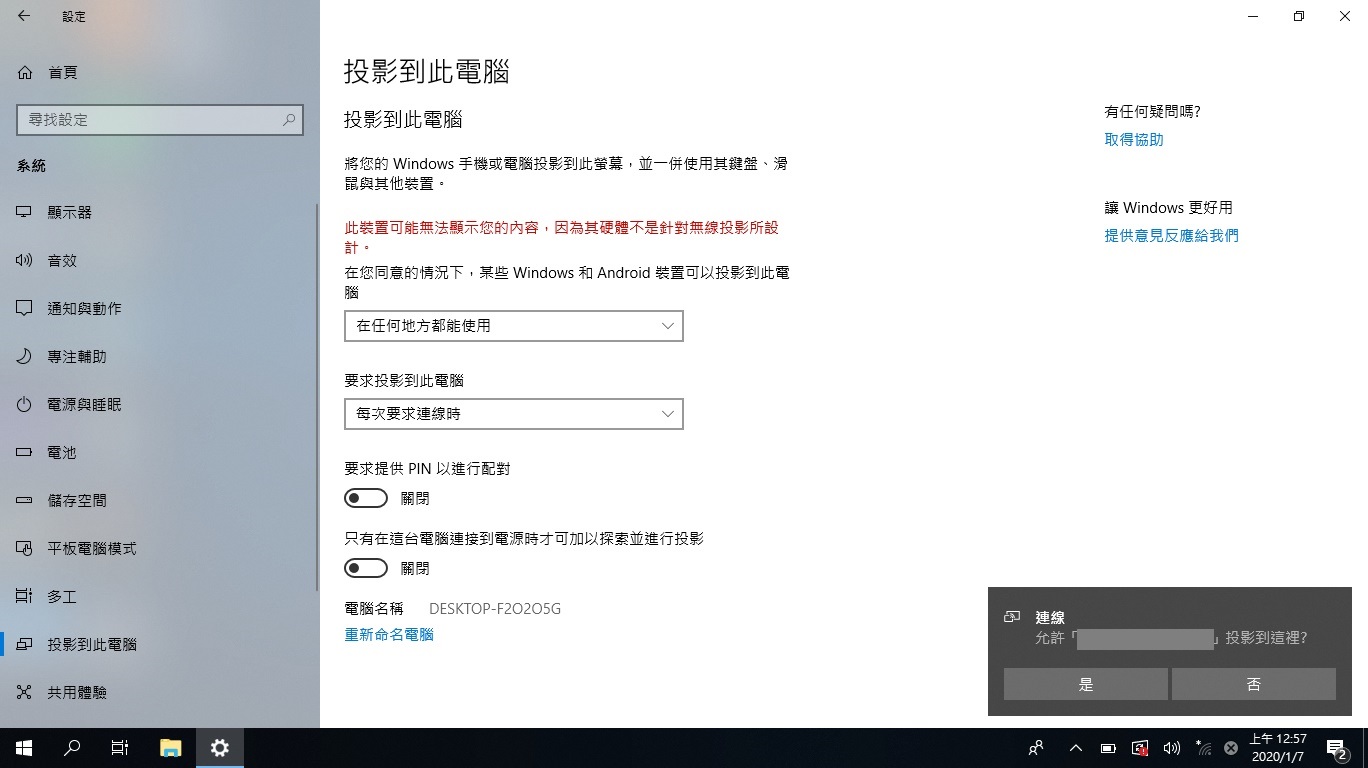
Task: Click 提供意見反應給我們 feedback link
Action: tap(1171, 236)
